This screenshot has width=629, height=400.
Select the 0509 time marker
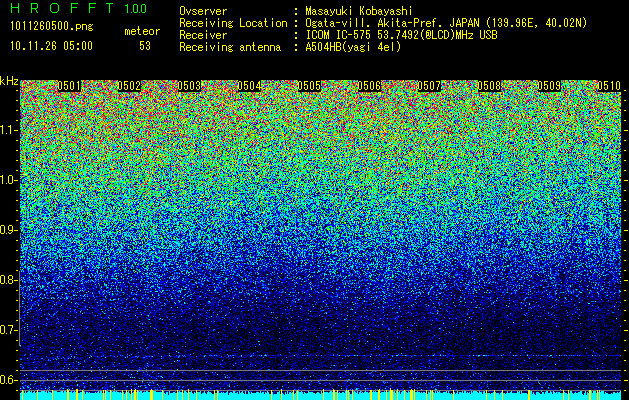[549, 86]
